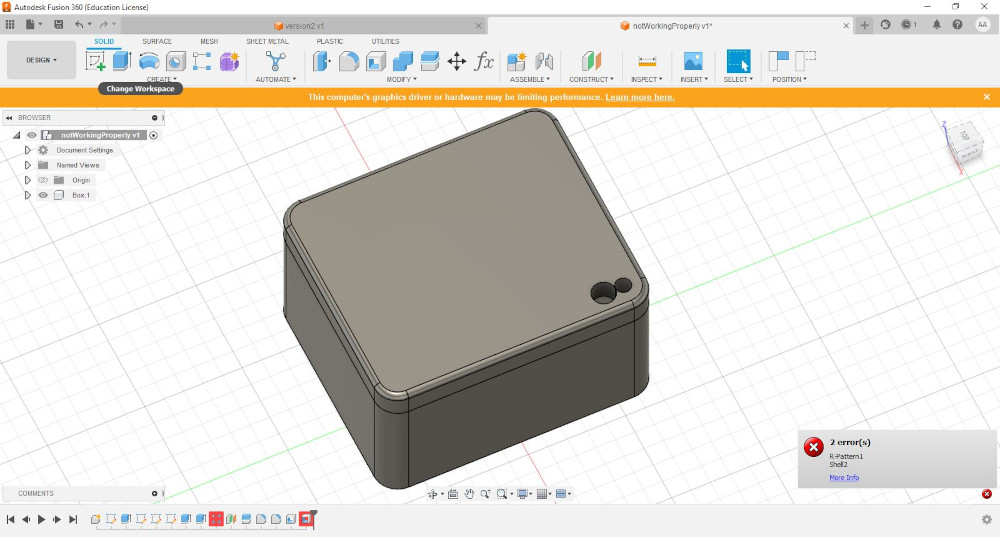Screen dimensions: 1000x537
Task: Play the timeline
Action: click(x=41, y=519)
